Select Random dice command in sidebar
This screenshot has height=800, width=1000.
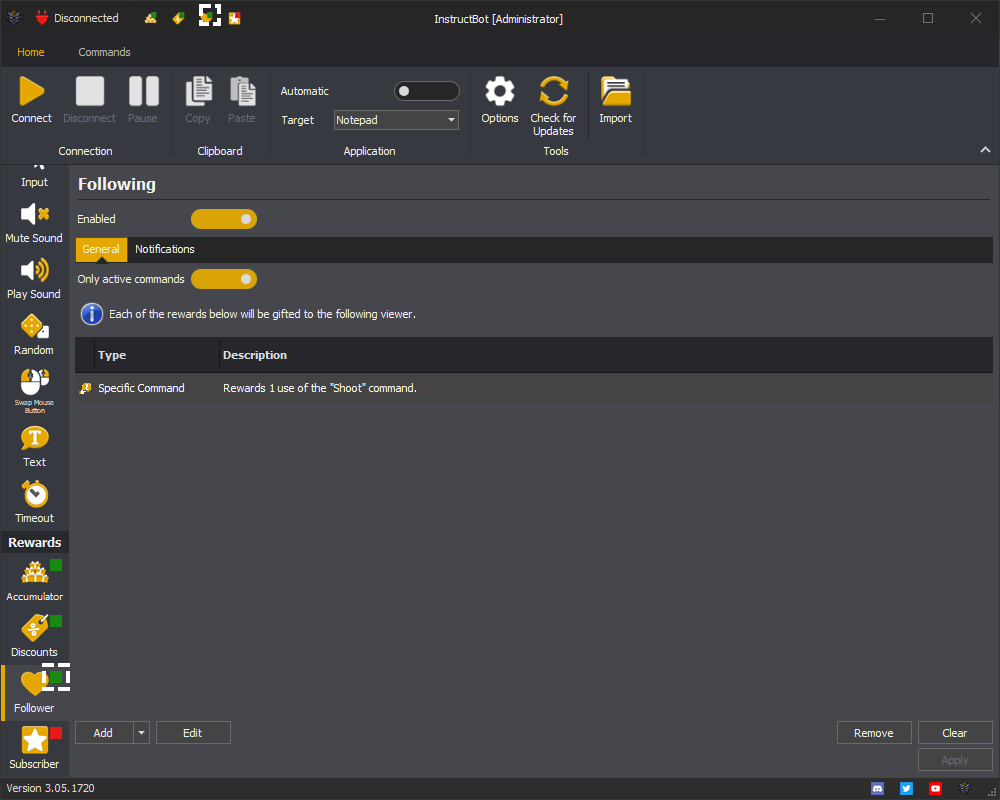(x=34, y=336)
